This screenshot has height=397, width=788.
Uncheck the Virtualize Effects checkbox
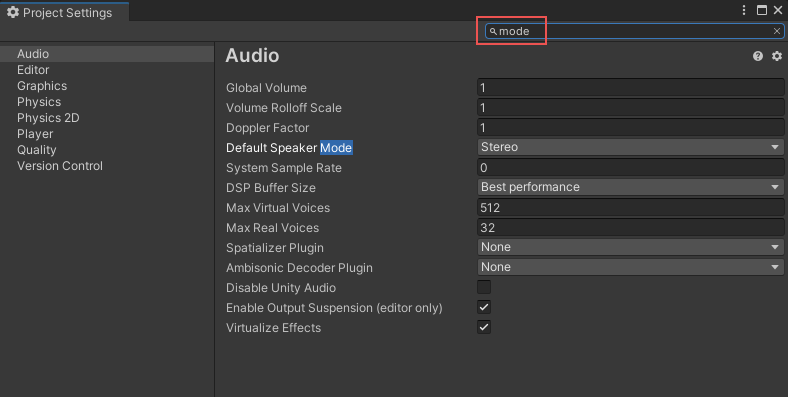click(x=484, y=327)
